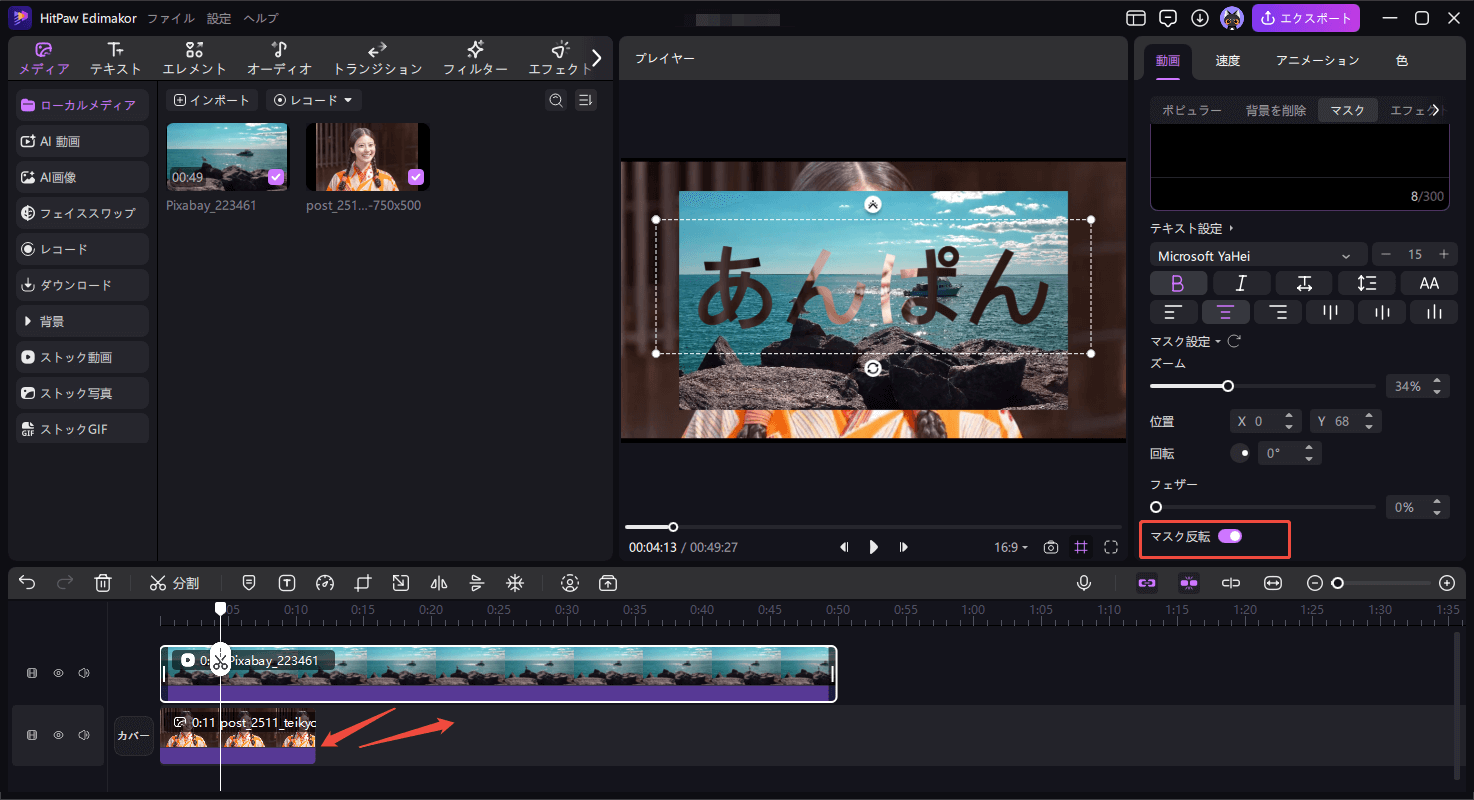Click the カバー cover button
This screenshot has height=800, width=1474.
click(x=133, y=736)
